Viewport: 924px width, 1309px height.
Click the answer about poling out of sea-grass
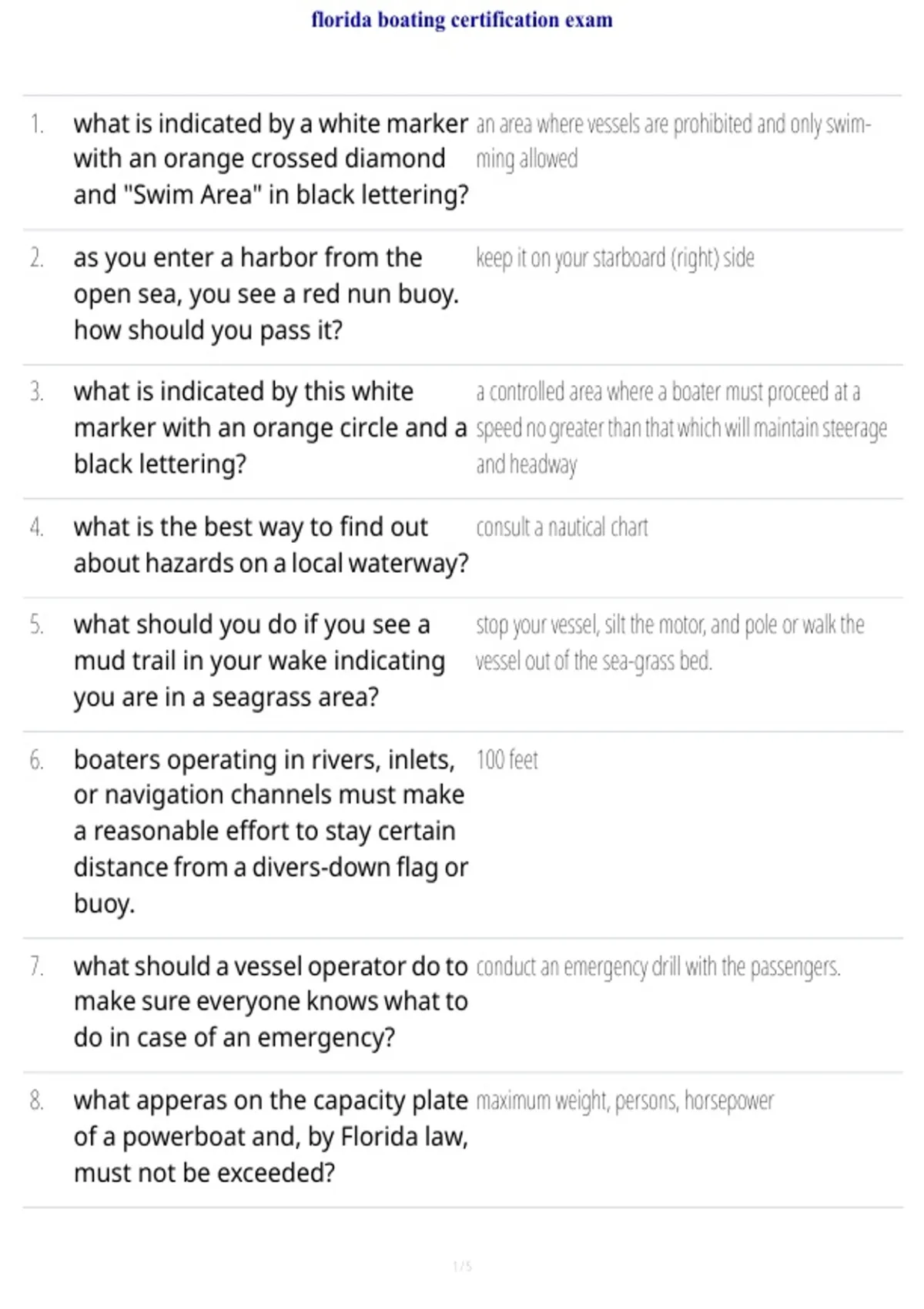pyautogui.click(x=670, y=643)
